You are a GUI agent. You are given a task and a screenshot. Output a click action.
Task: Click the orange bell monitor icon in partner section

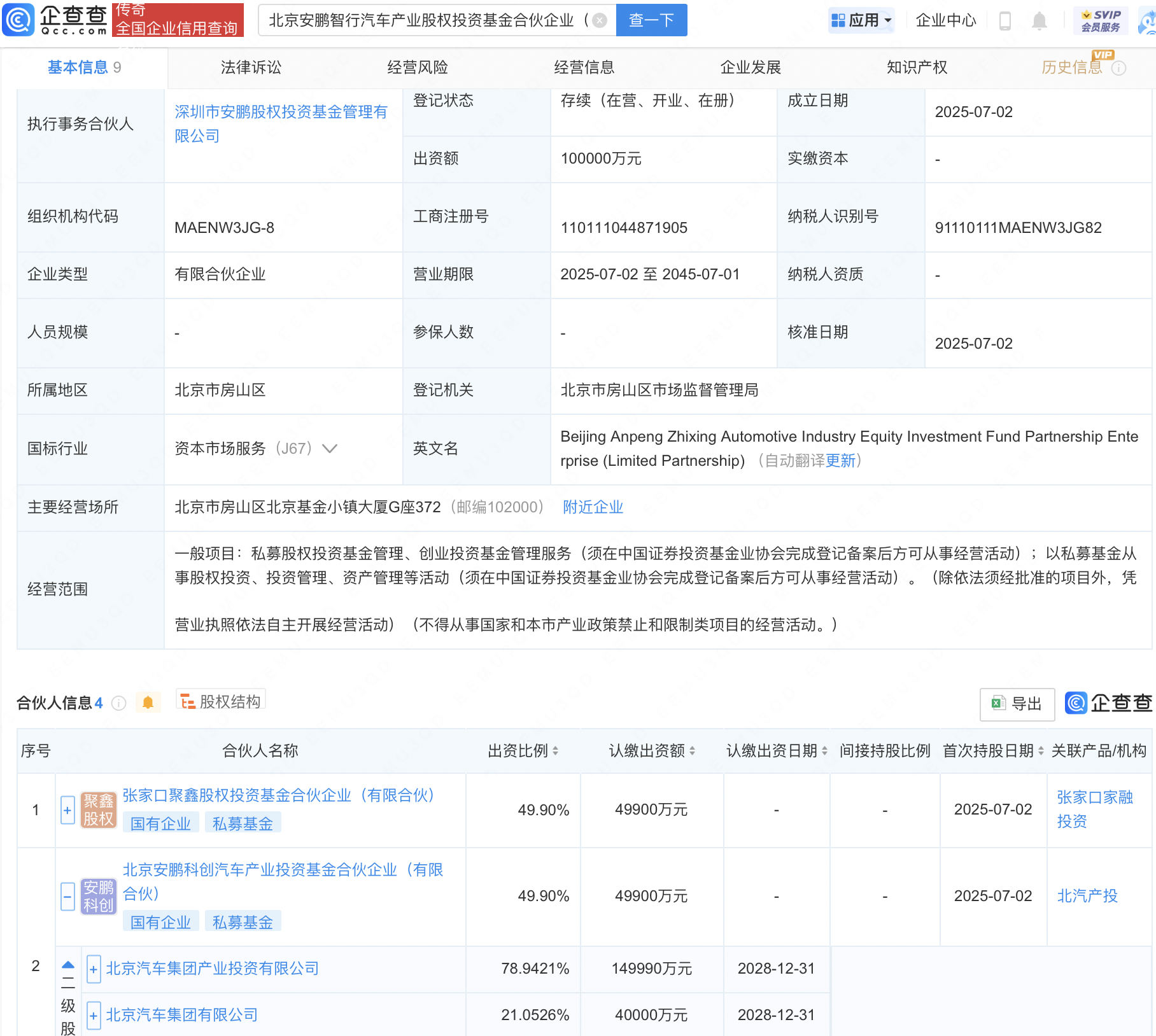click(148, 703)
